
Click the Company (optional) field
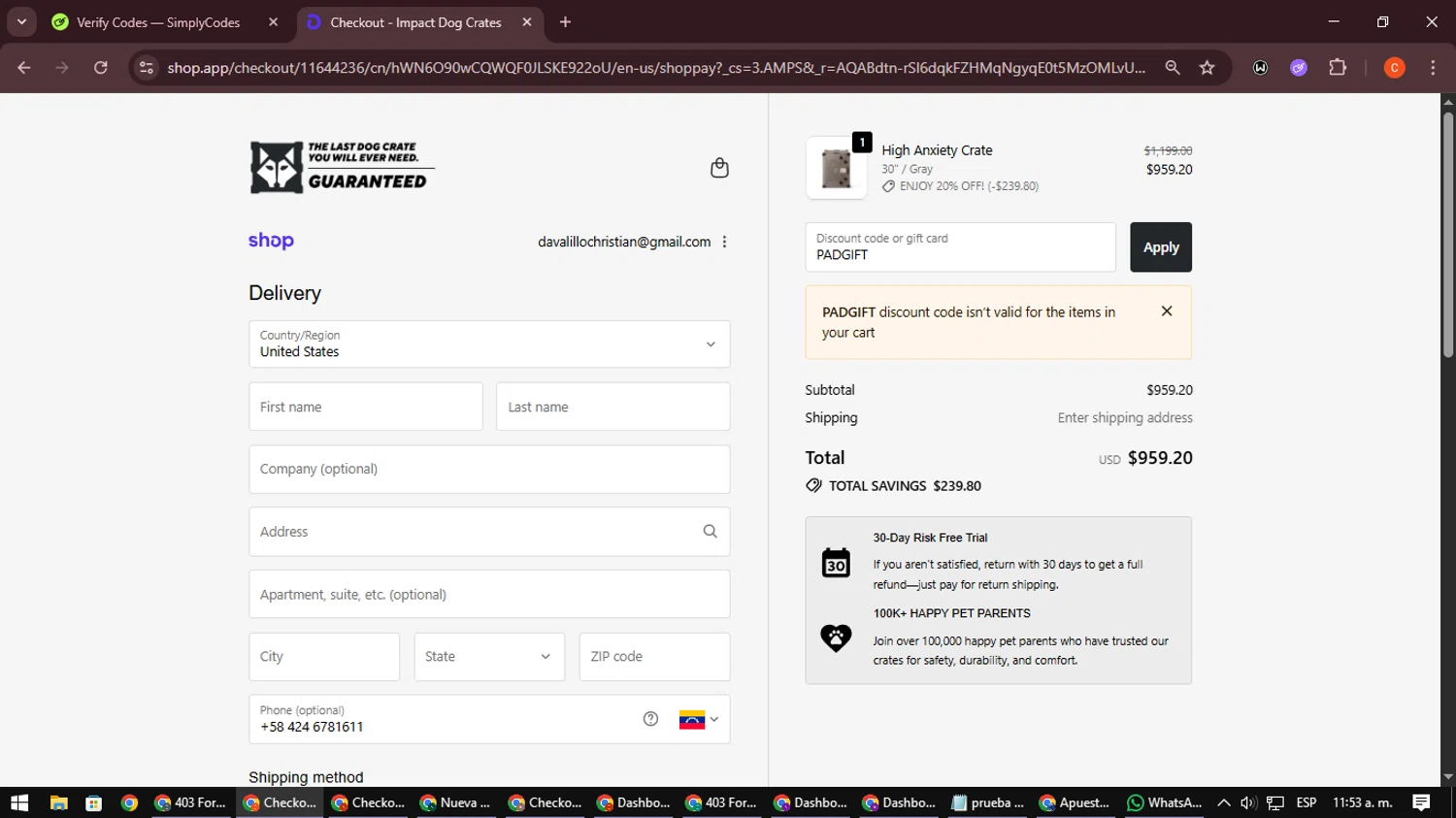(x=489, y=469)
